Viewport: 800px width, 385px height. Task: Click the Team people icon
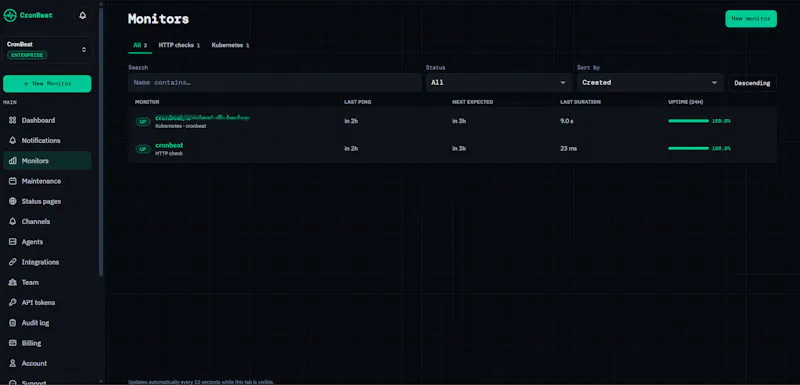click(x=13, y=282)
